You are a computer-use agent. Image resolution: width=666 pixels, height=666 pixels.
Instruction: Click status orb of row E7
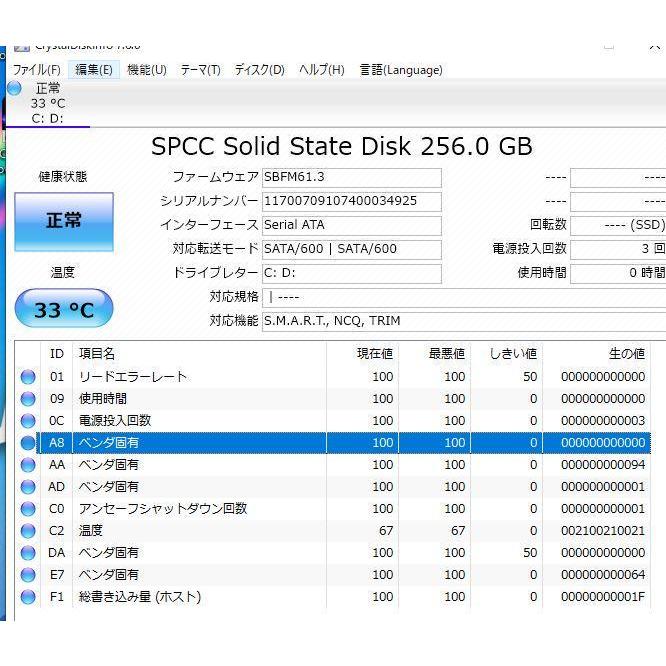point(28,575)
